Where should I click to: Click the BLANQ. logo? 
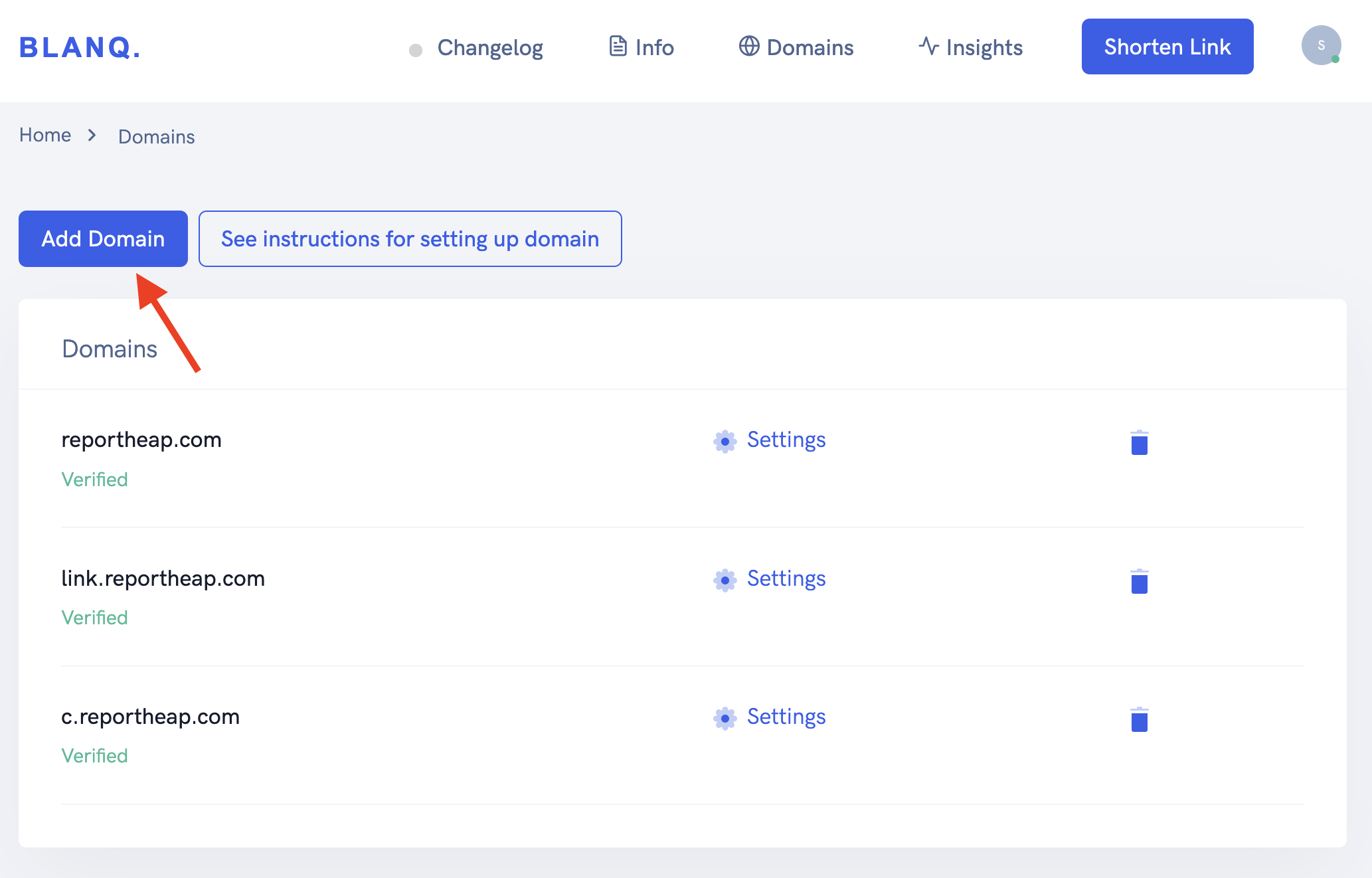pyautogui.click(x=80, y=48)
